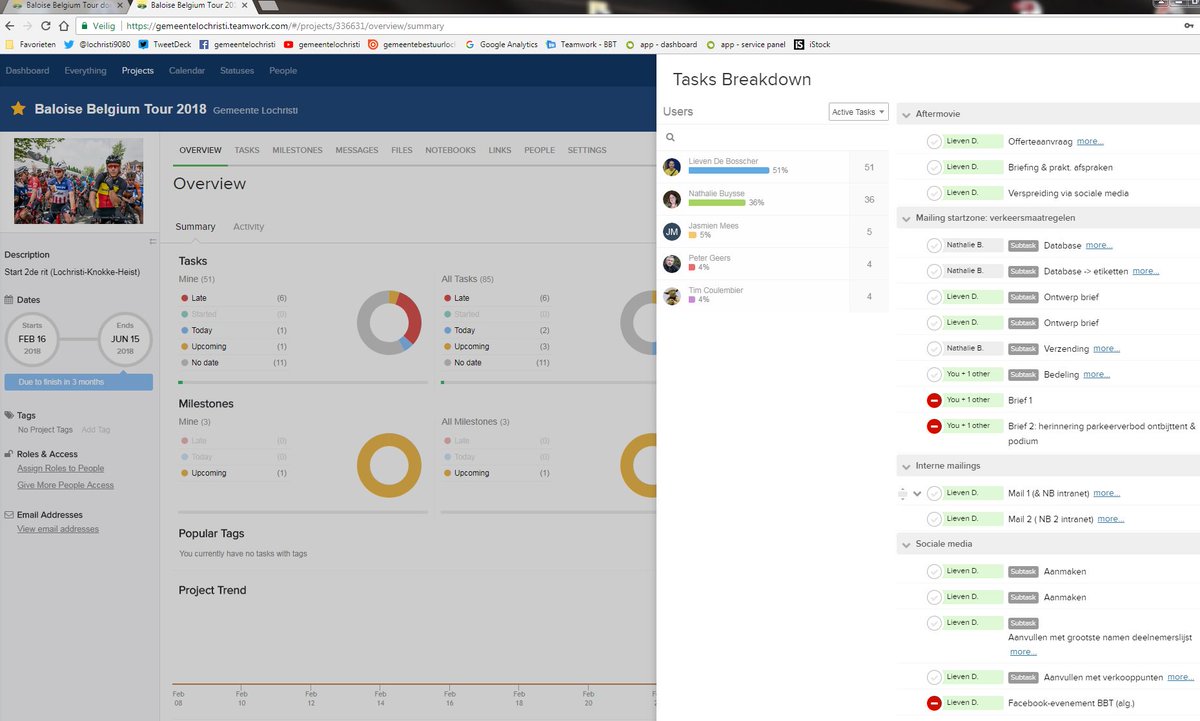The height and width of the screenshot is (721, 1200).
Task: Open the Active Tasks dropdown
Action: pos(859,112)
